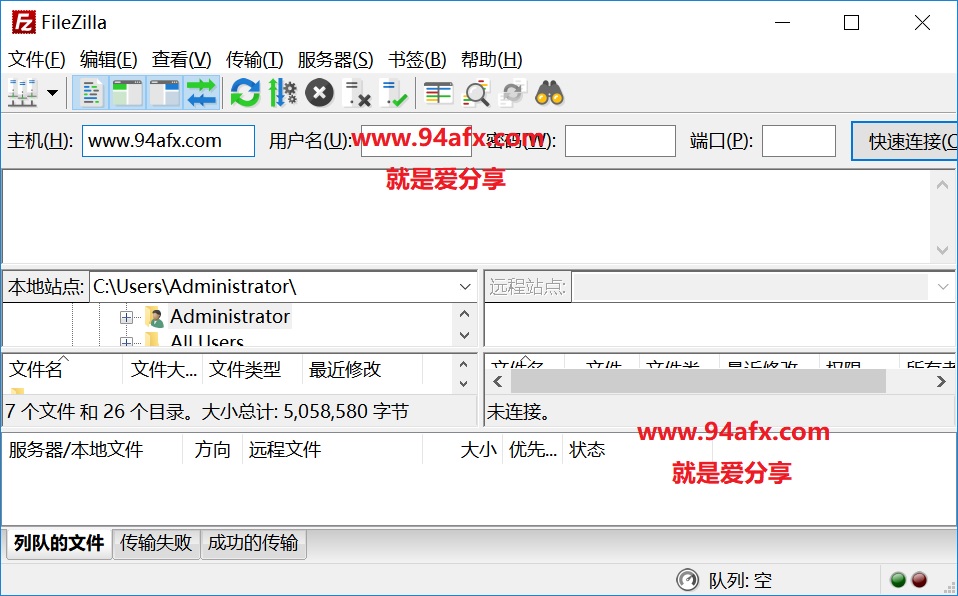Open the 帮助(H) menu
The image size is (958, 596).
point(491,60)
